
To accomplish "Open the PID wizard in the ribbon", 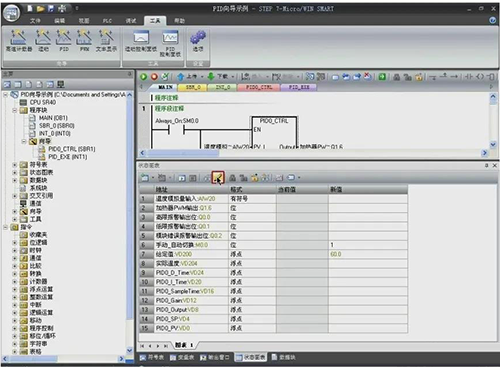I will pyautogui.click(x=64, y=40).
